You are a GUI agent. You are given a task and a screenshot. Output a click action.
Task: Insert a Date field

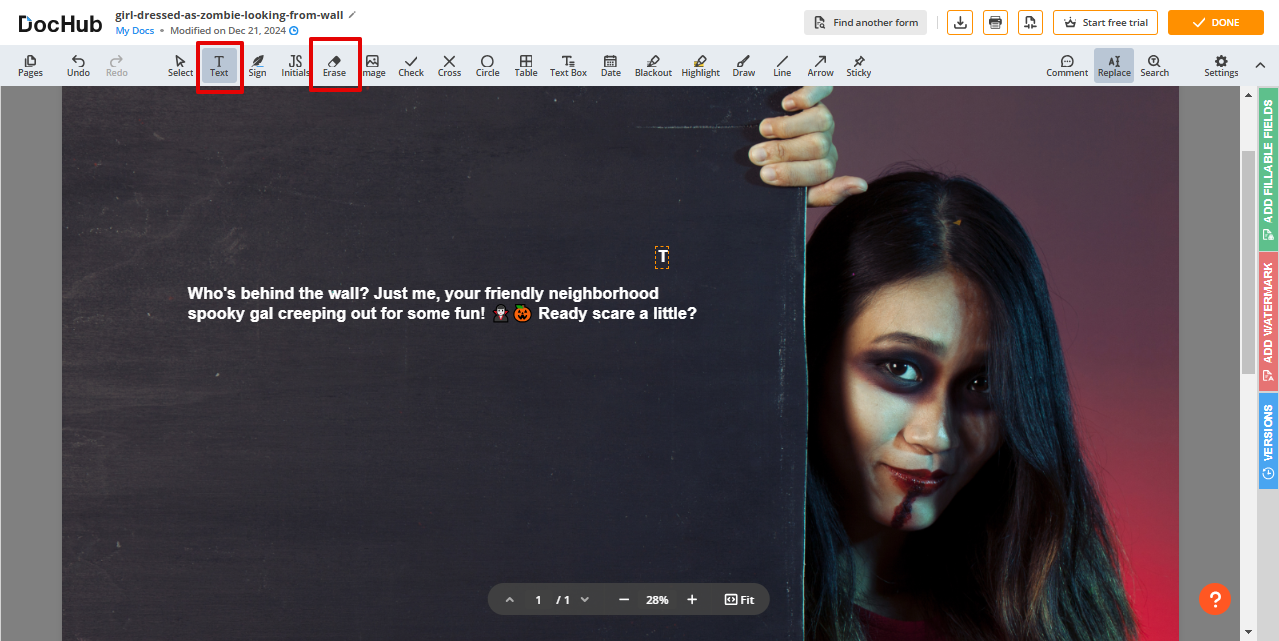coord(610,66)
